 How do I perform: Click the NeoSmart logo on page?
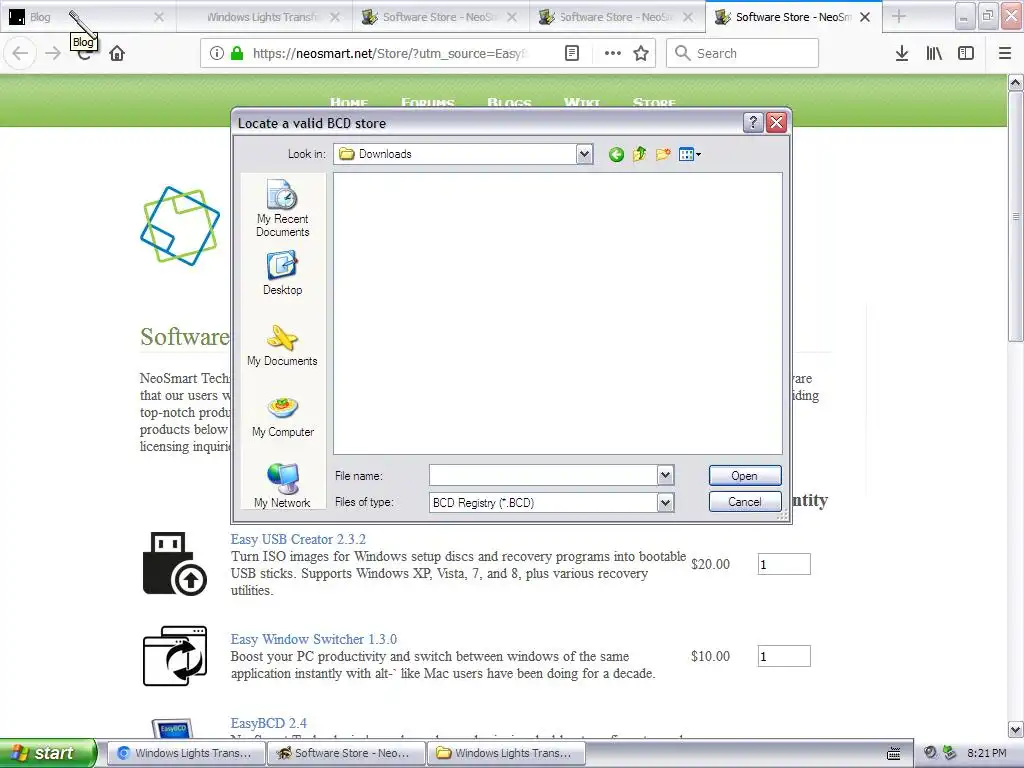coord(180,226)
